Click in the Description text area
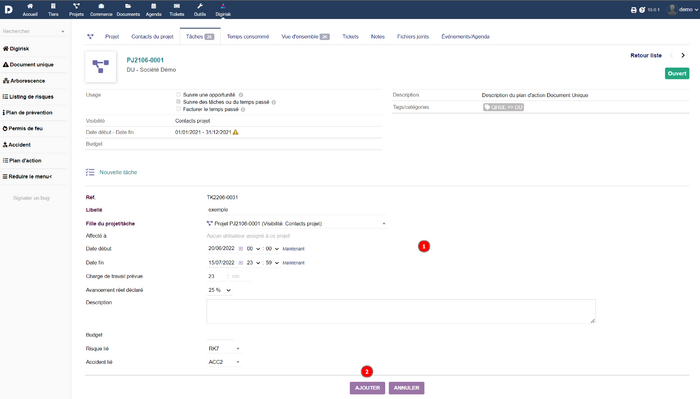Screen dimensions: 700x399 click(401, 312)
